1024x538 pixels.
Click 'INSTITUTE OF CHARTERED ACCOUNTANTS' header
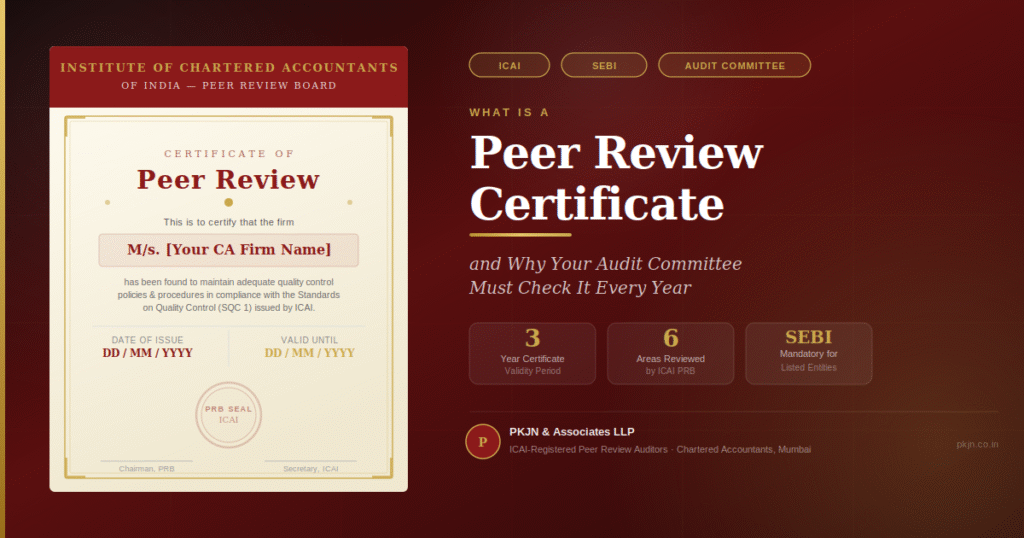click(x=229, y=67)
